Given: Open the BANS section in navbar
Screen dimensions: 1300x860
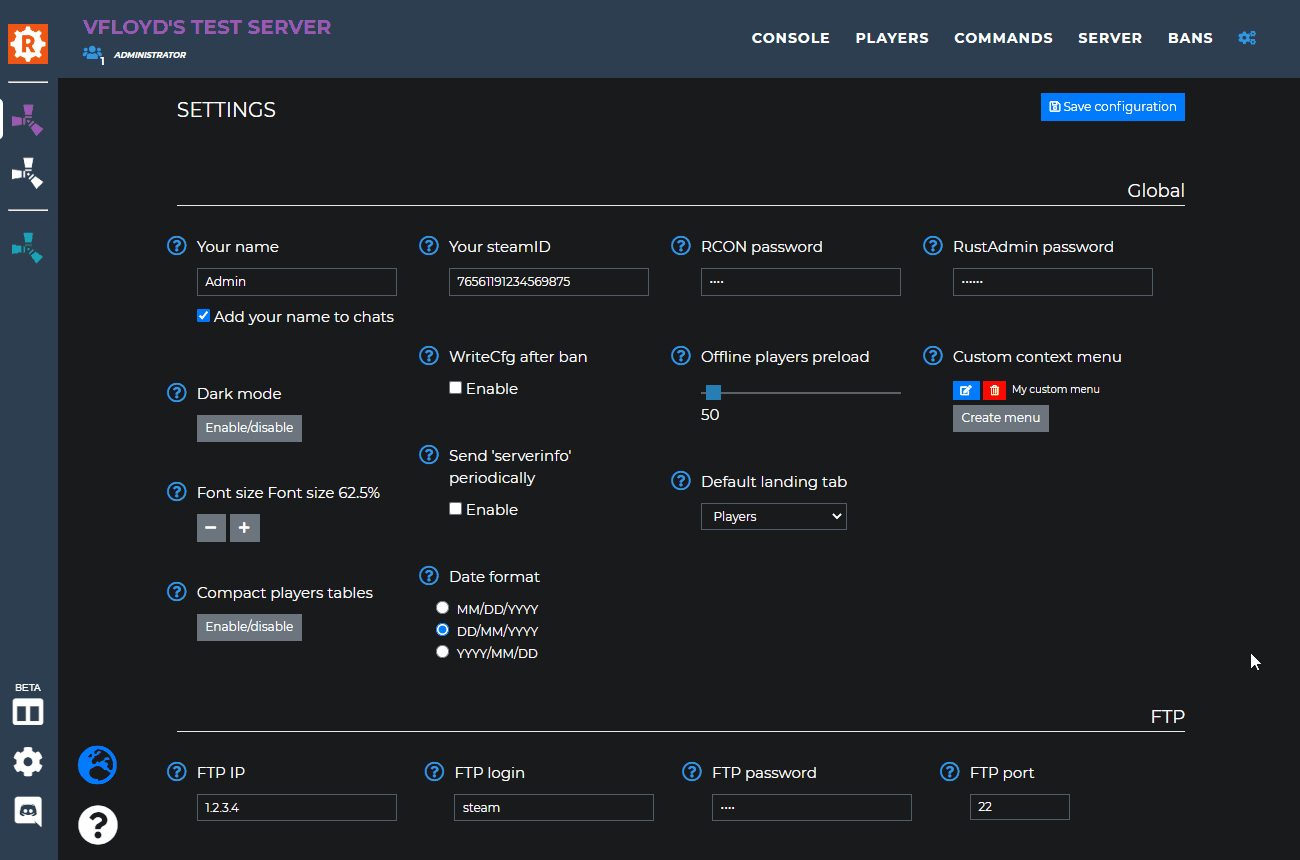Looking at the screenshot, I should coord(1190,37).
